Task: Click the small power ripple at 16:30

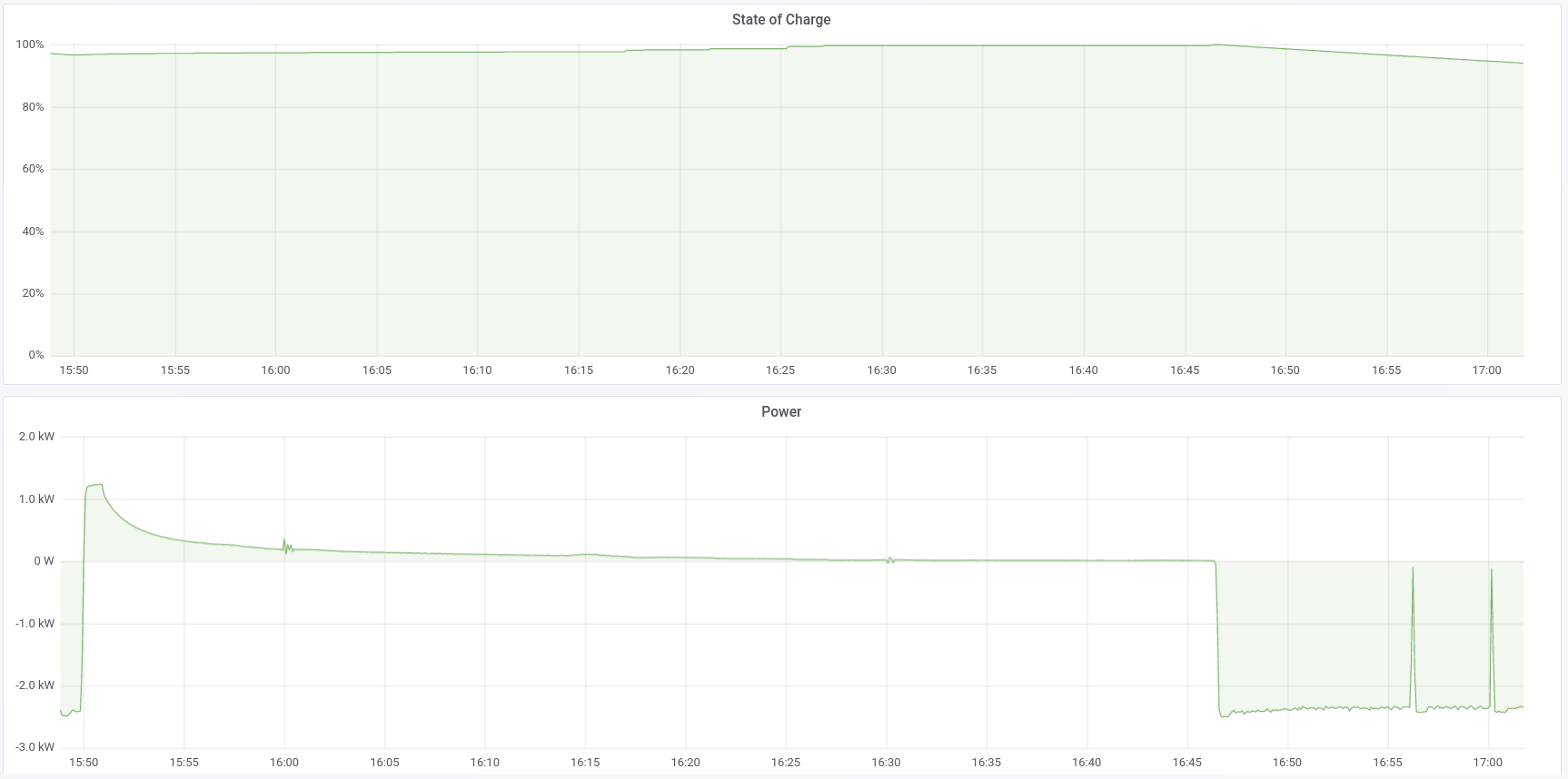Action: 889,560
